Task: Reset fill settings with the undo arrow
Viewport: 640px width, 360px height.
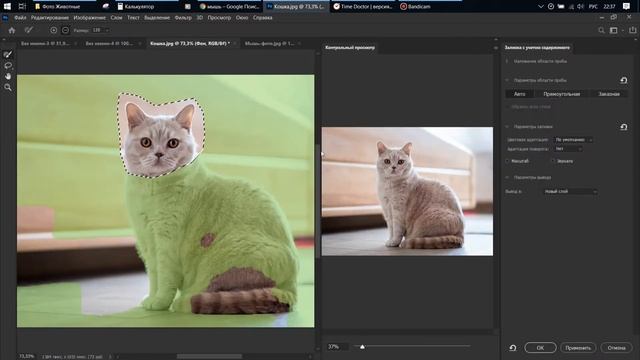Action: 624,127
